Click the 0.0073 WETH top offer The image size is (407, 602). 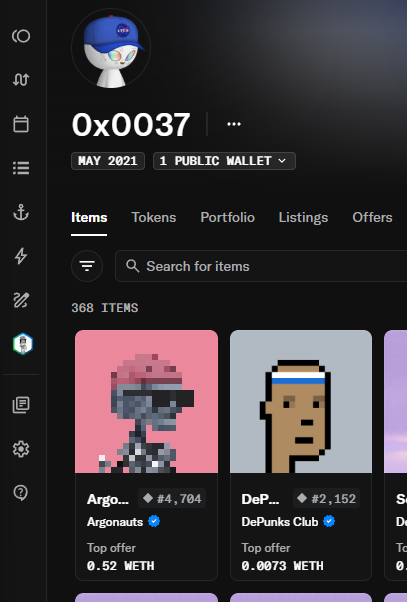pos(283,566)
